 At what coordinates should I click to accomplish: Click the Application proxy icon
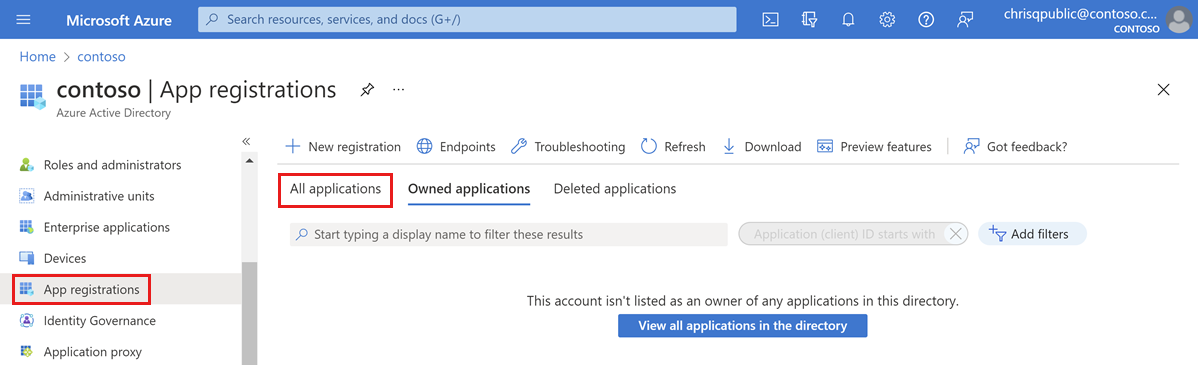coord(27,352)
